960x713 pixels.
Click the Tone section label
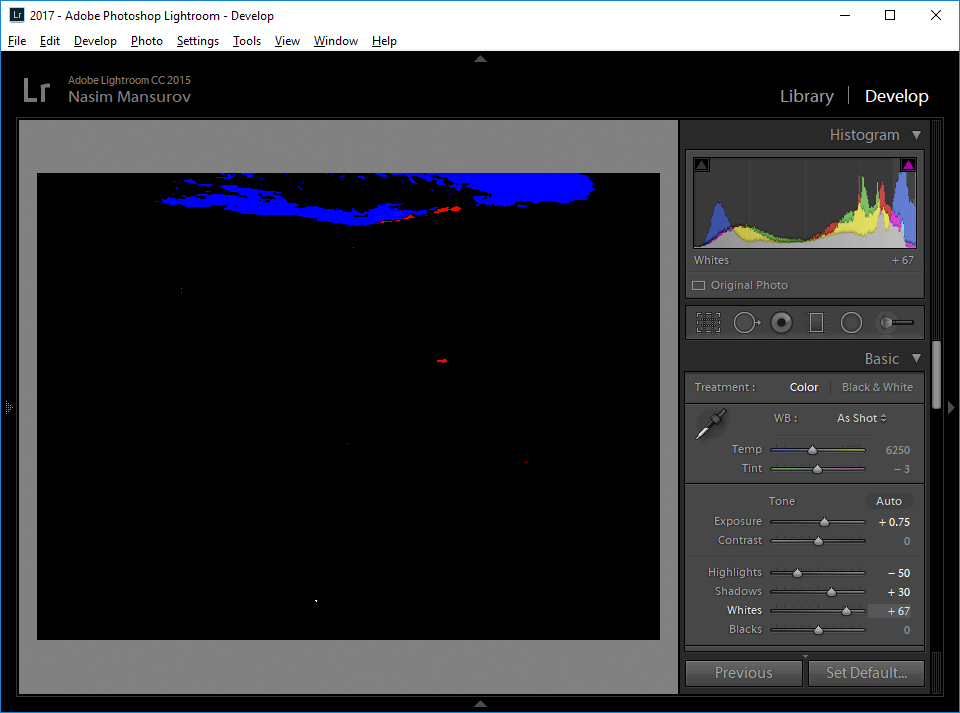(782, 501)
